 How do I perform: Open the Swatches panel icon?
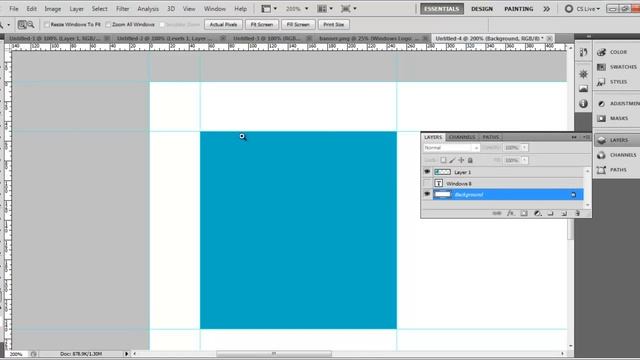pos(601,67)
